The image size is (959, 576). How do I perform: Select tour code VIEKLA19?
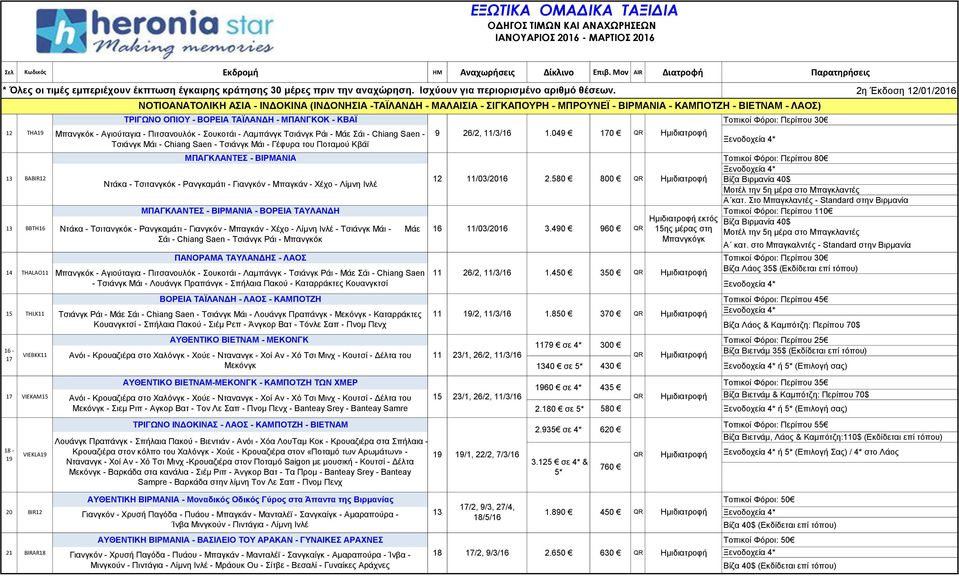click(x=35, y=454)
